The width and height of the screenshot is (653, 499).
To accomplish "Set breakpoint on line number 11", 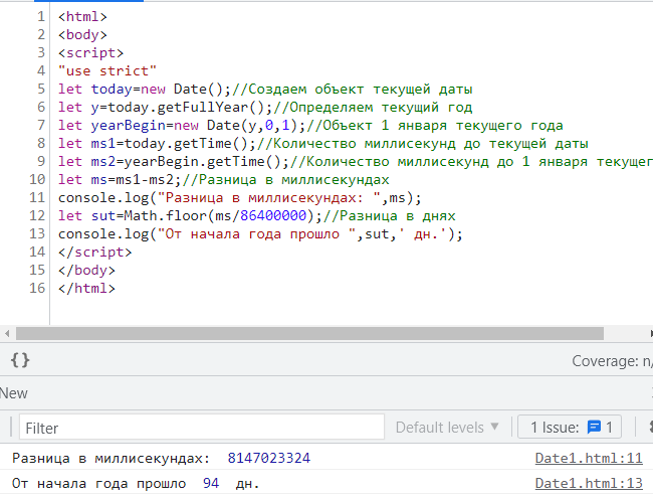I will (37, 197).
